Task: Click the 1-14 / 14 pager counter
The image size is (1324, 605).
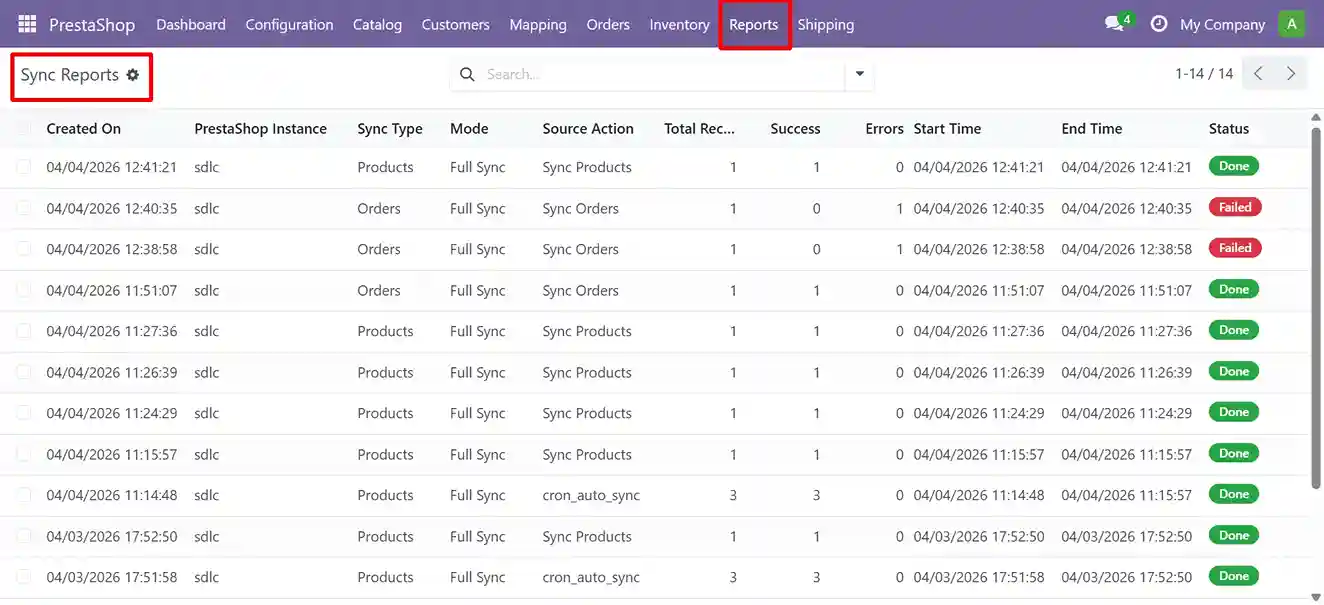Action: coord(1204,73)
